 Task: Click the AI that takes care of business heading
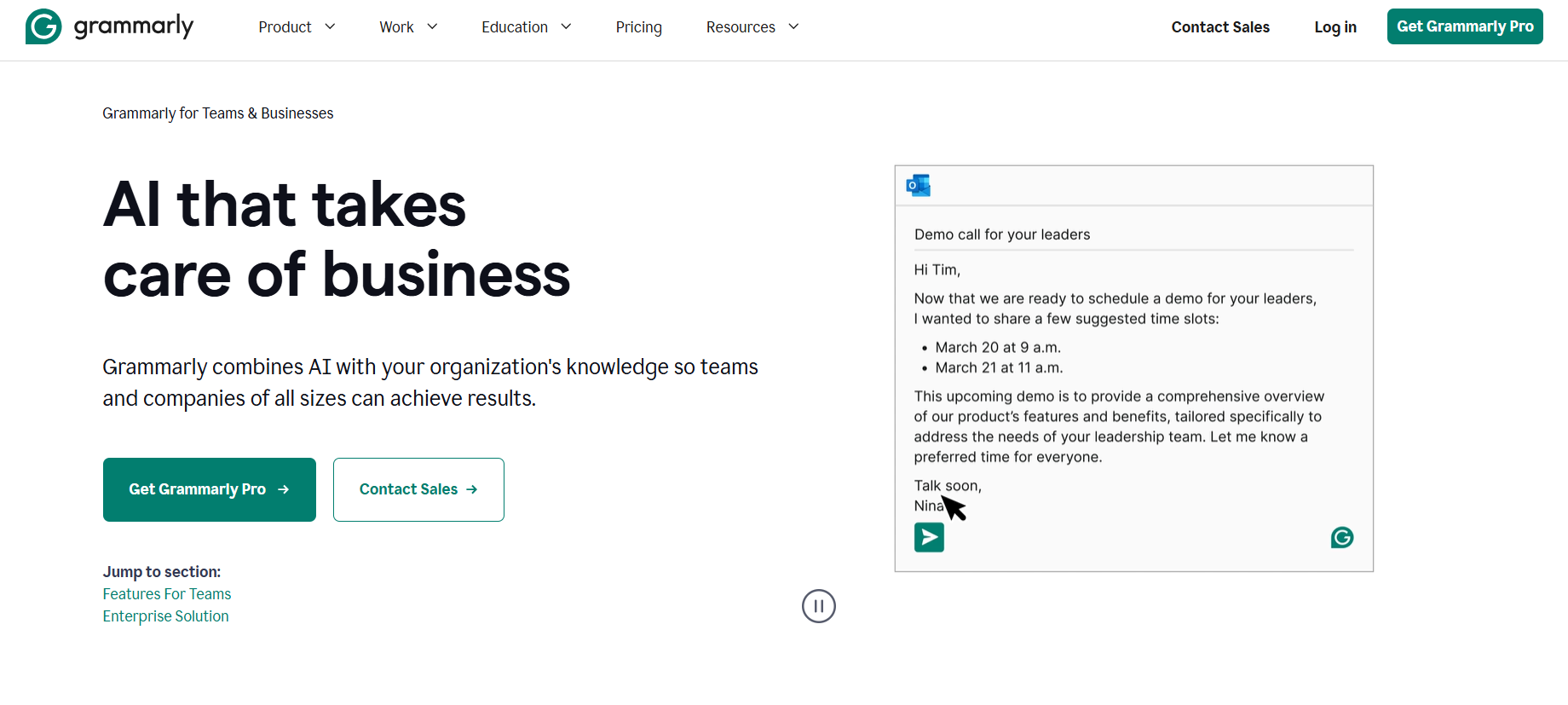tap(337, 240)
